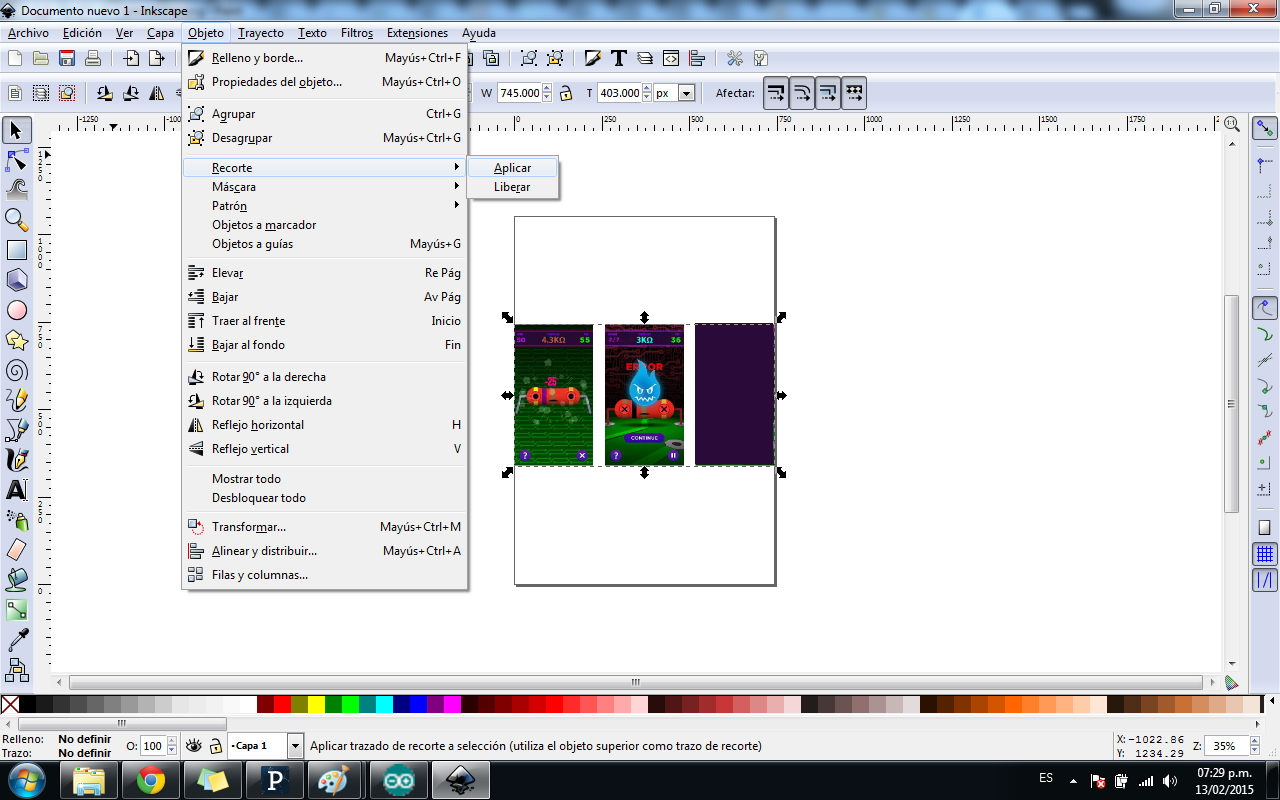Open Inkscape preferences icon
Viewport: 1280px width, 800px height.
[735, 58]
